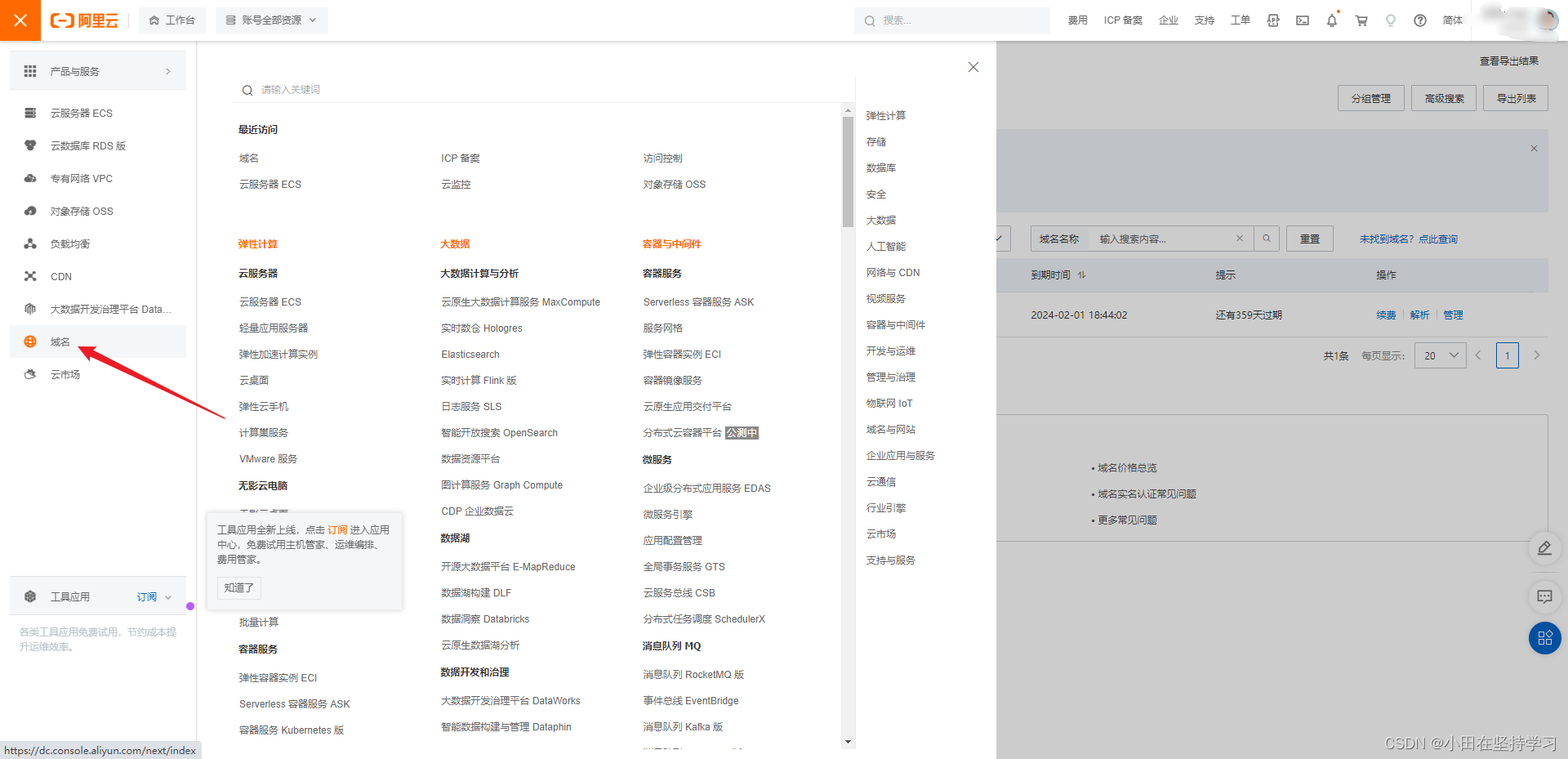The image size is (1568, 759).
Task: Open cloud marketplace sidebar item
Action: pos(98,374)
